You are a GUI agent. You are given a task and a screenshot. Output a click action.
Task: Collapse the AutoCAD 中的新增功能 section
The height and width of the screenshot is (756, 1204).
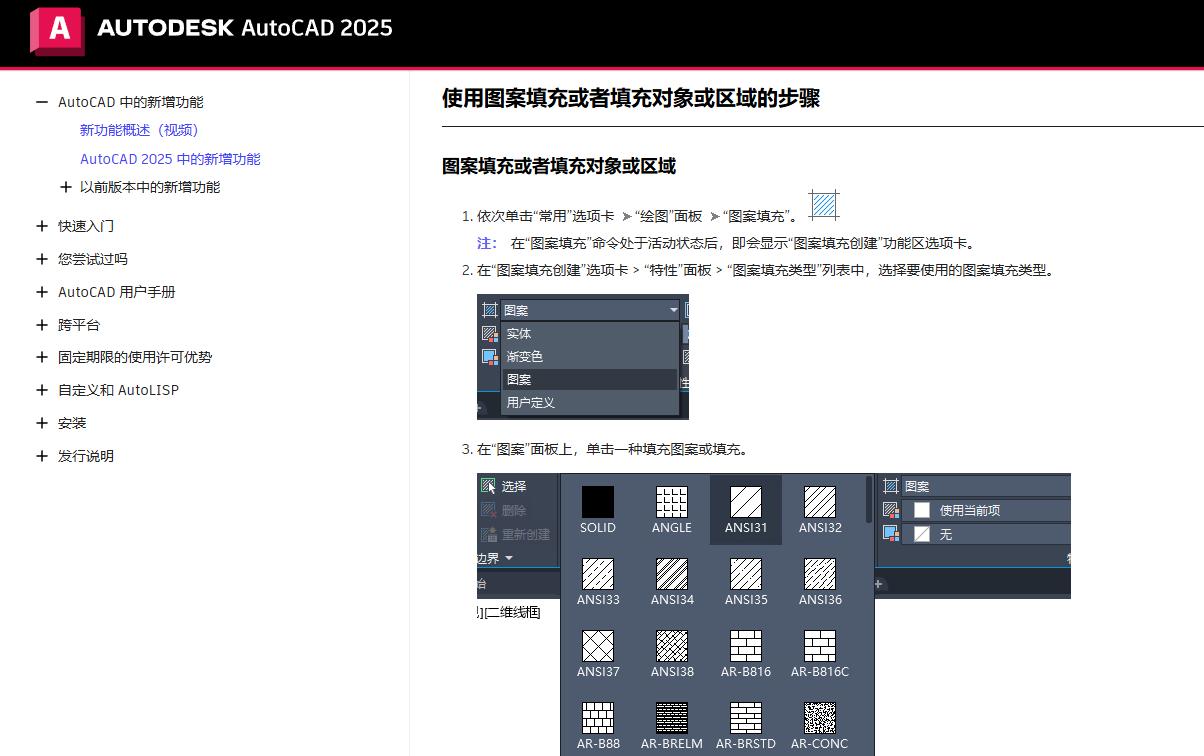coord(42,102)
